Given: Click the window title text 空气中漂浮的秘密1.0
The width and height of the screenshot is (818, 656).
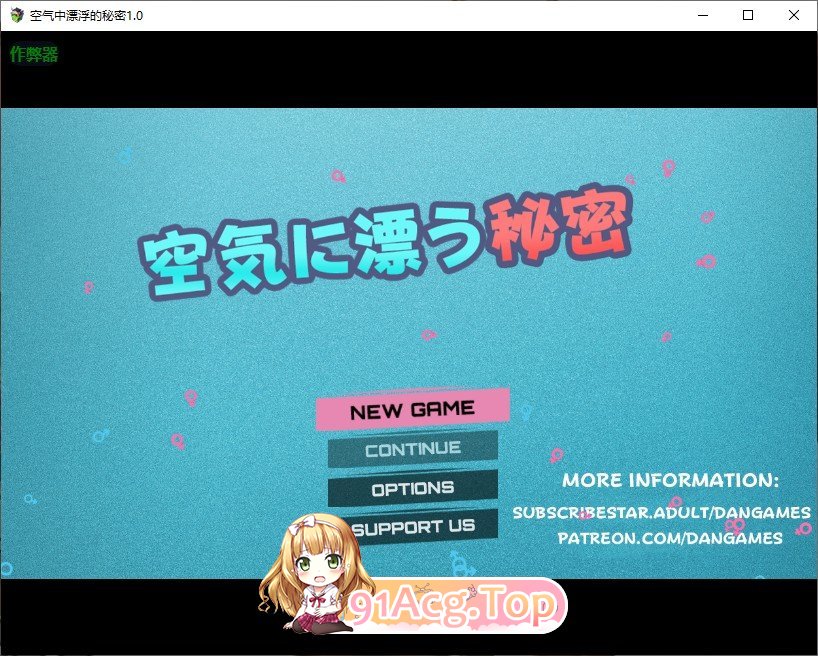Looking at the screenshot, I should (x=86, y=16).
